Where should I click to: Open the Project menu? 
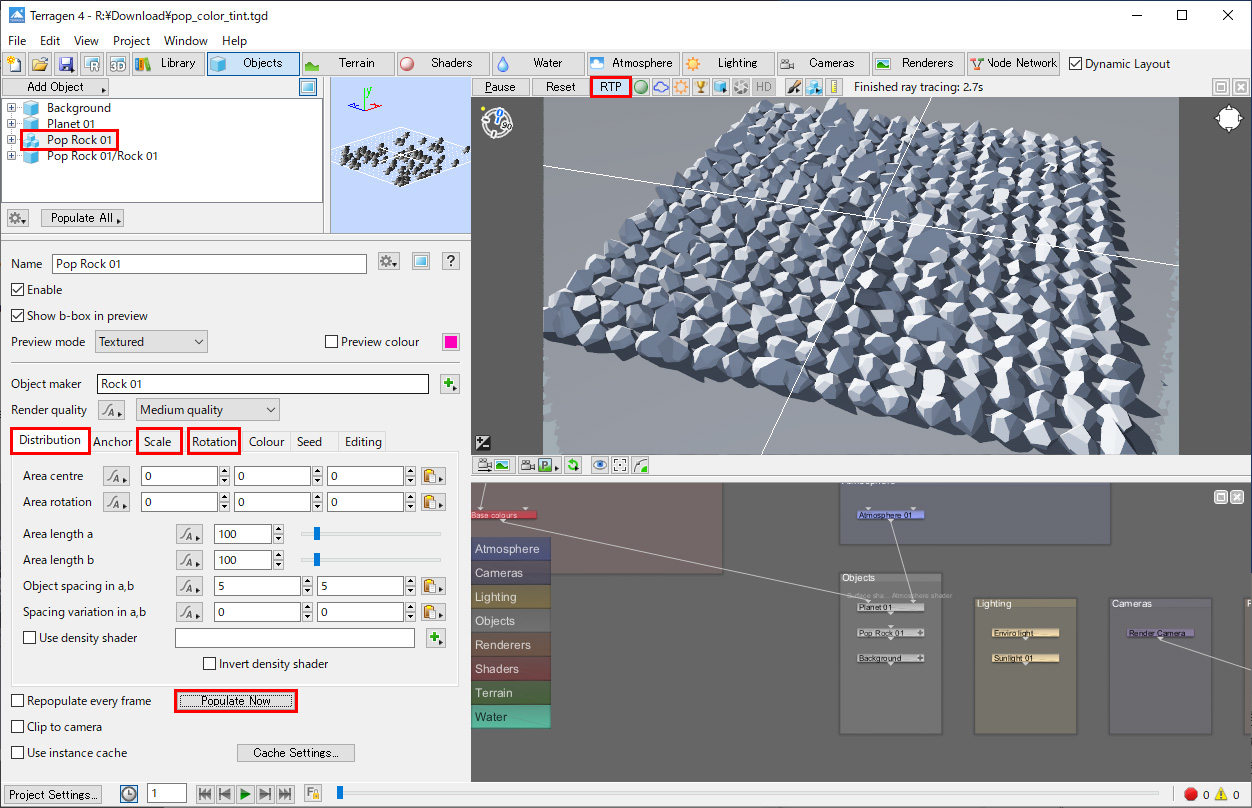click(x=131, y=41)
